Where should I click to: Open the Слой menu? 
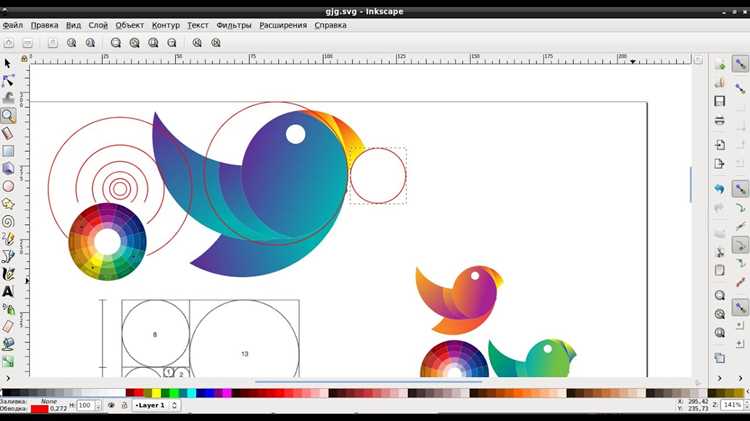click(98, 25)
